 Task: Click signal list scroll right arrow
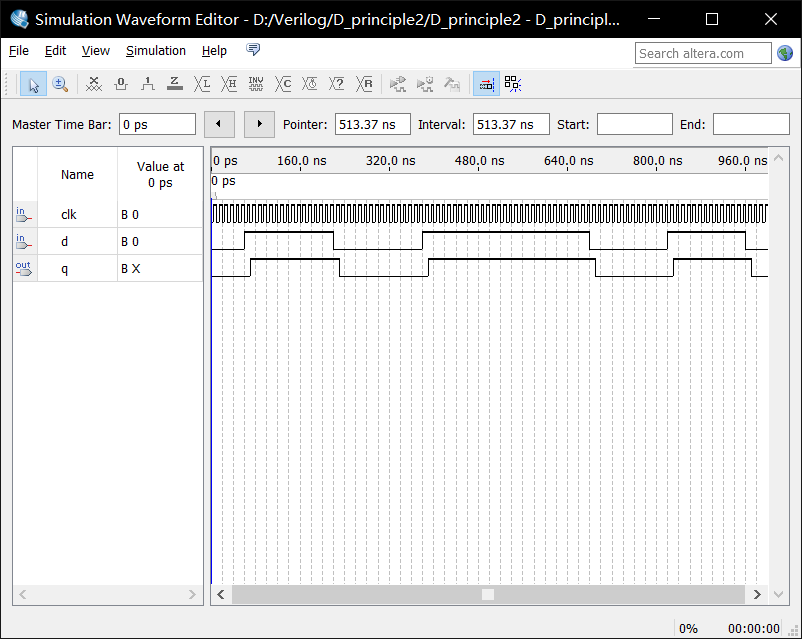click(192, 594)
